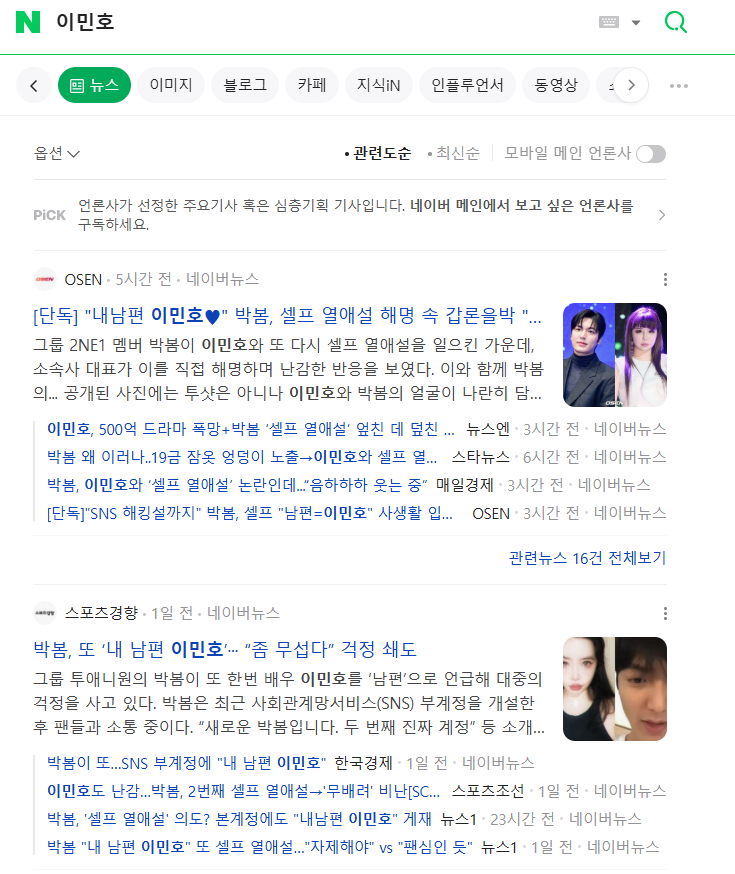This screenshot has width=735, height=874.
Task: Open options menu for 스포츠경향 article
Action: pyautogui.click(x=665, y=613)
